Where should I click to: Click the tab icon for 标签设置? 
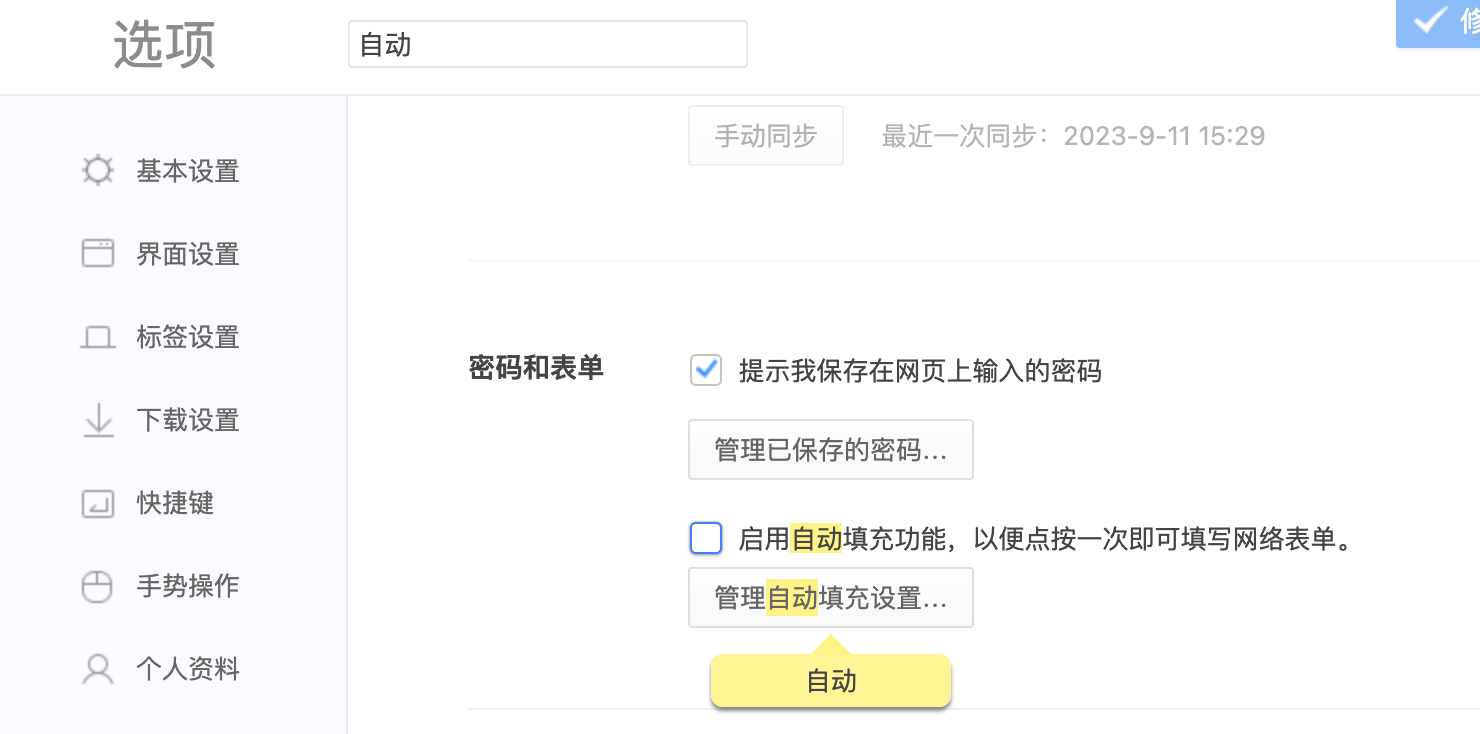point(97,338)
